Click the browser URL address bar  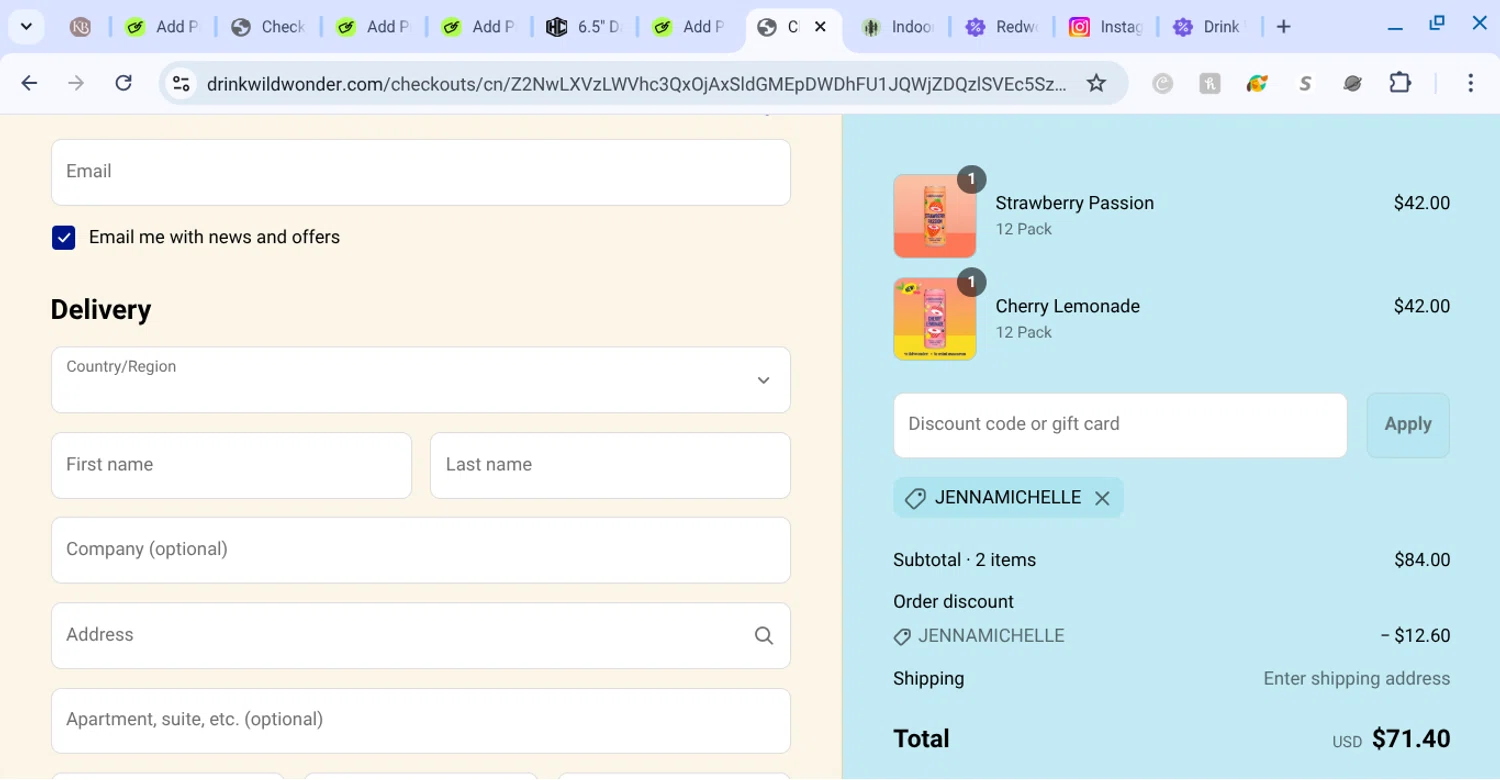636,84
